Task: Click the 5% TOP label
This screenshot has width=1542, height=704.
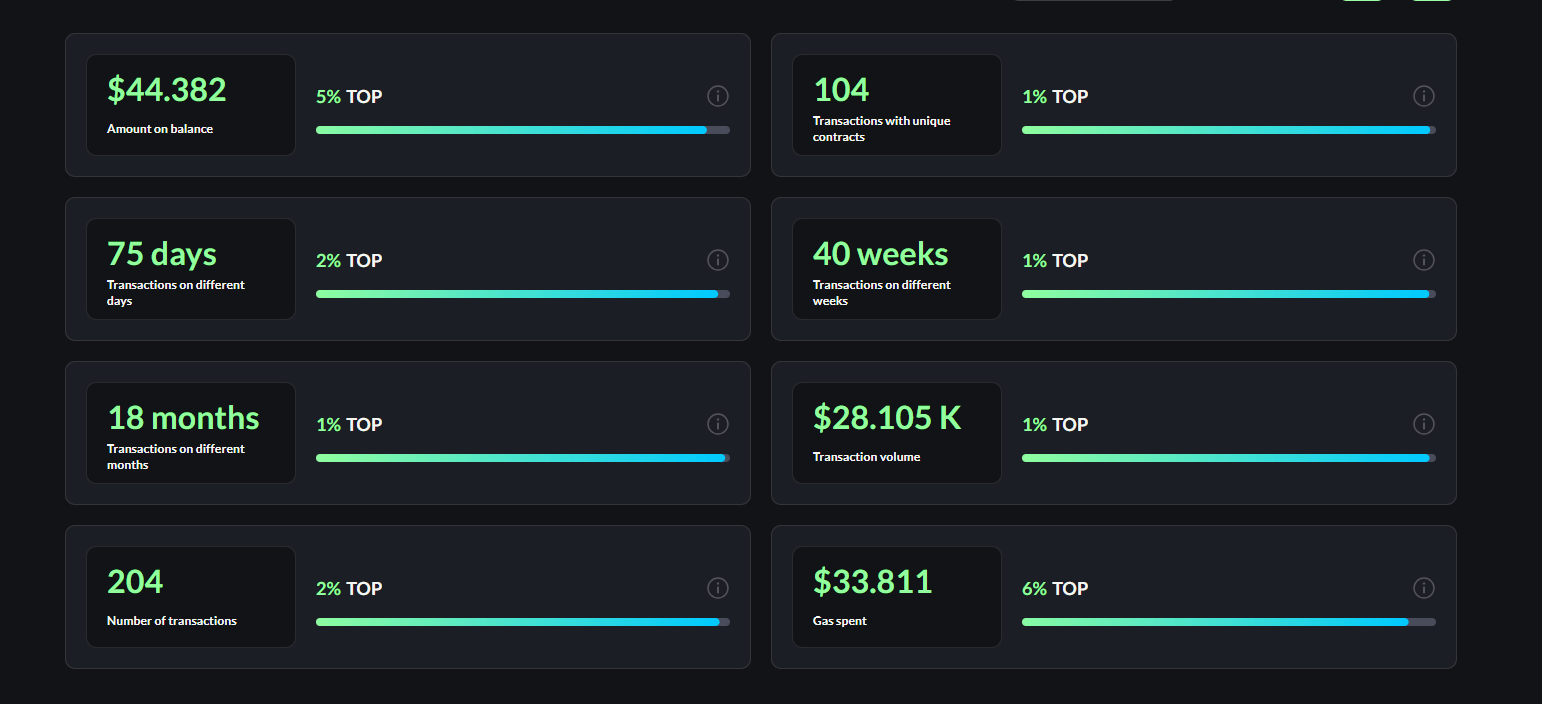Action: click(349, 97)
